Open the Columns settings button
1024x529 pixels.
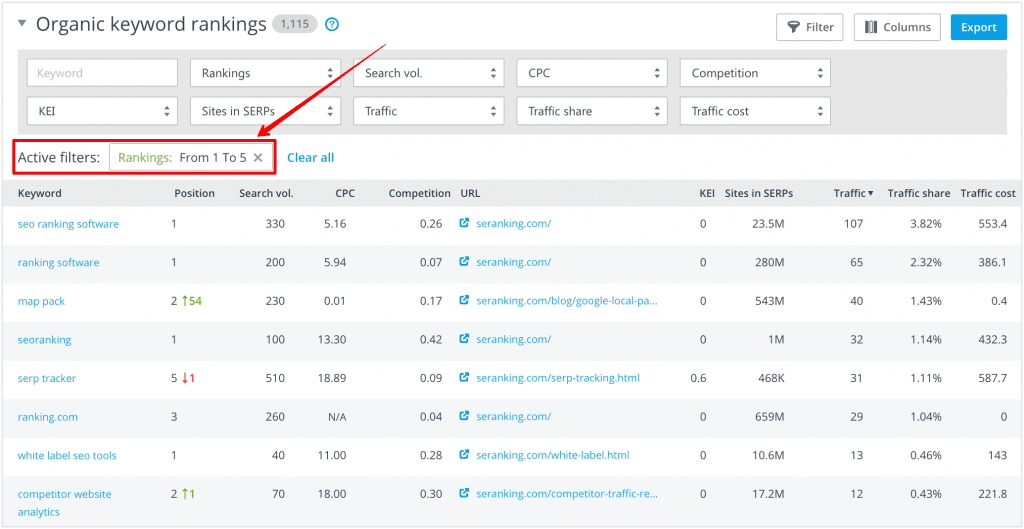tap(897, 27)
